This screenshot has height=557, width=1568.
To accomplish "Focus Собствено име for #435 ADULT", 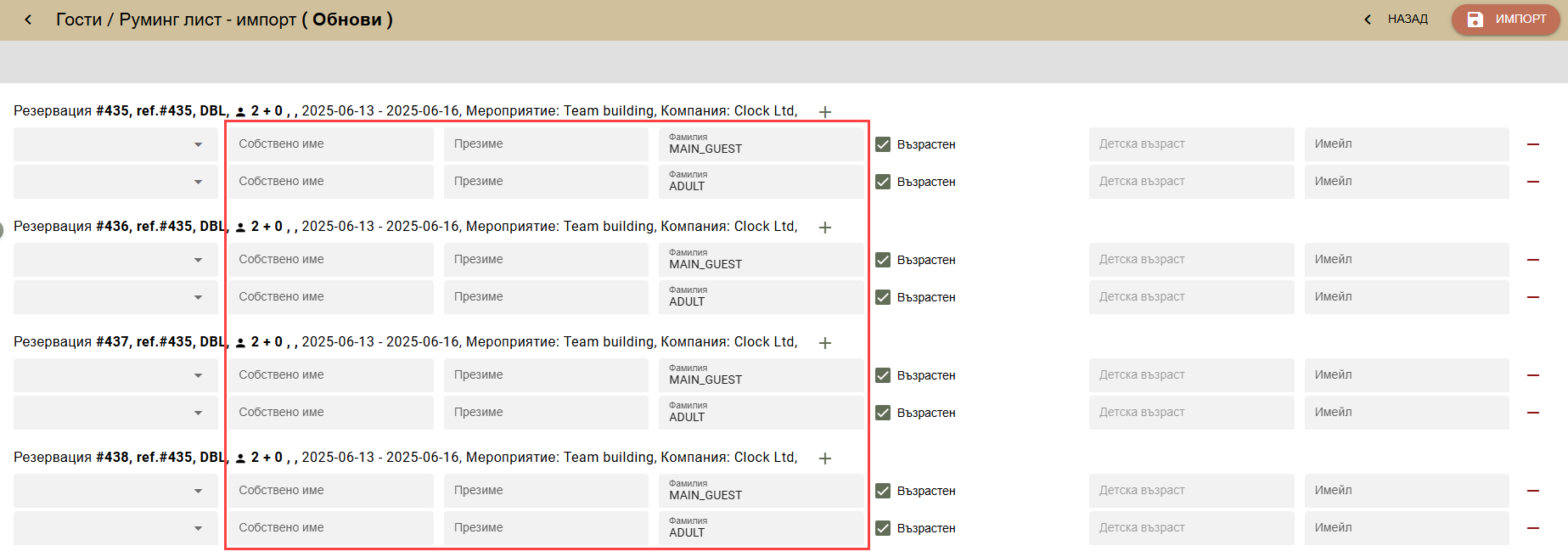I will [331, 182].
